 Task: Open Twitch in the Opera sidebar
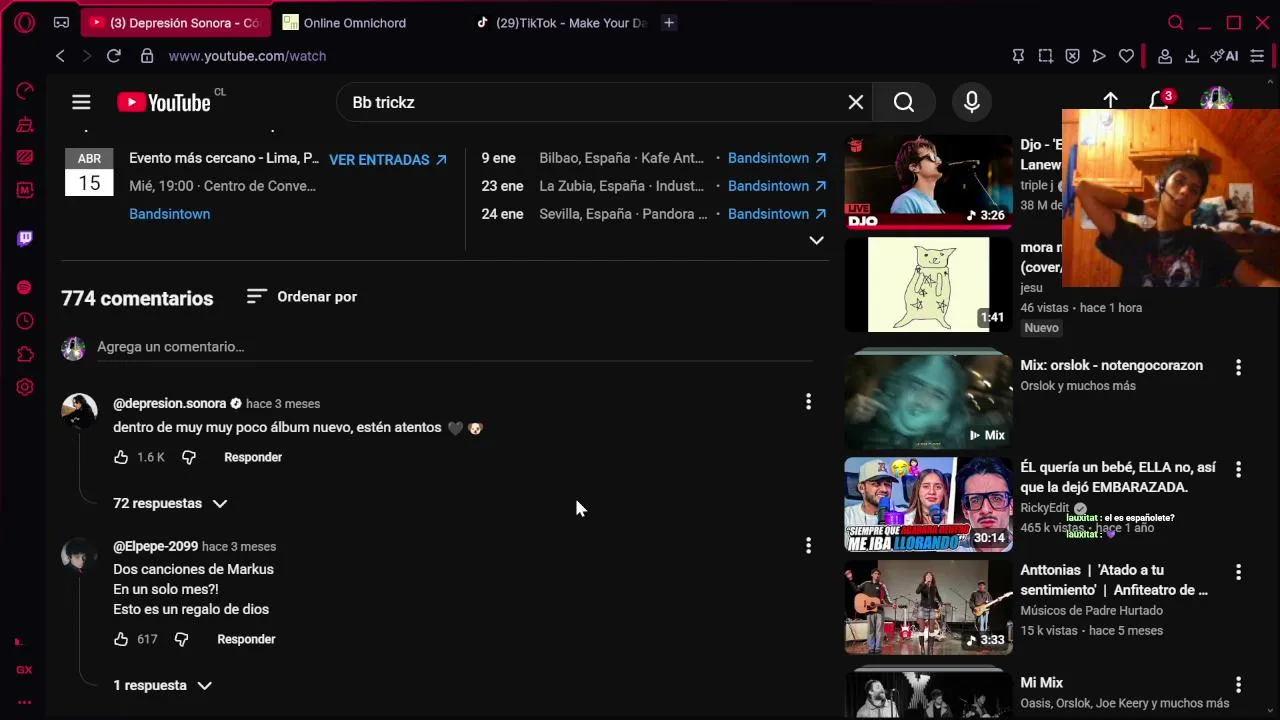pyautogui.click(x=25, y=238)
